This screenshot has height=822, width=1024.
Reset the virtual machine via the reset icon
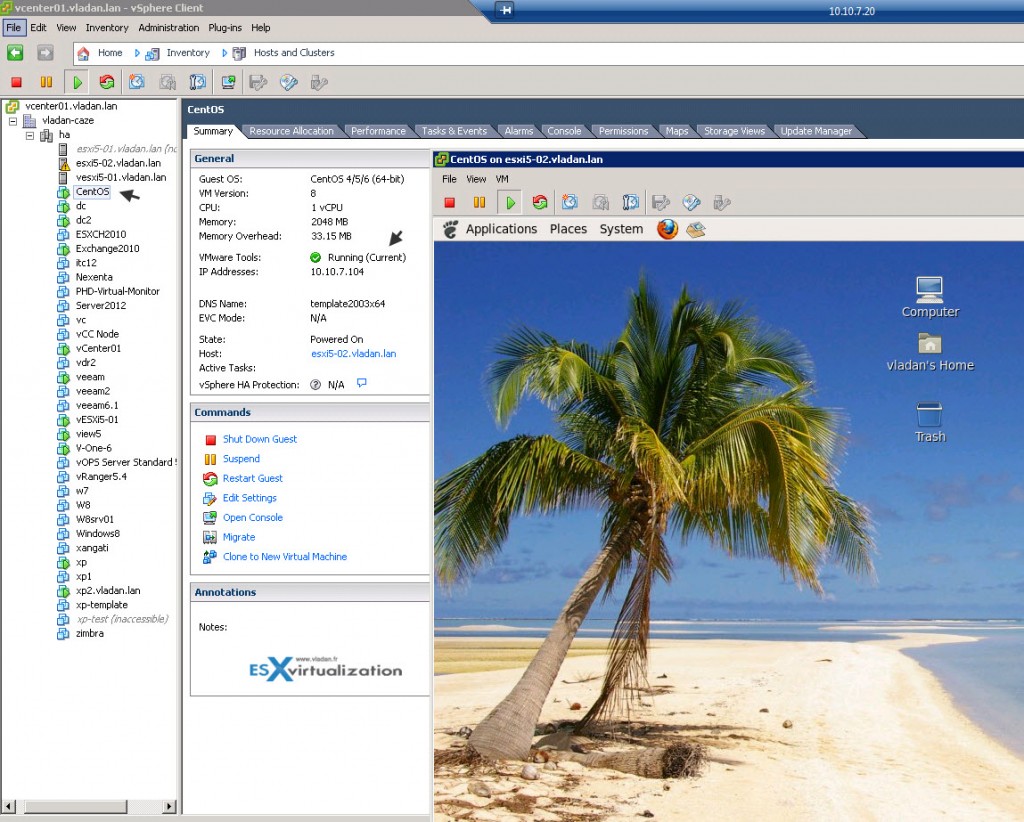tap(107, 82)
